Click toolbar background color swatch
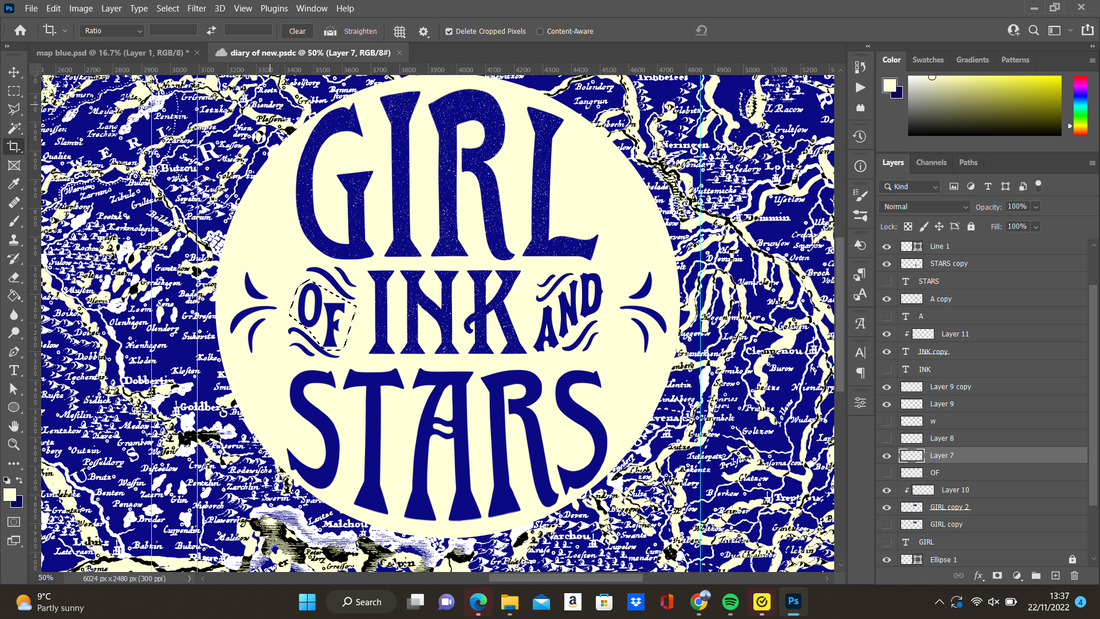Viewport: 1100px width, 619px height. point(17,501)
